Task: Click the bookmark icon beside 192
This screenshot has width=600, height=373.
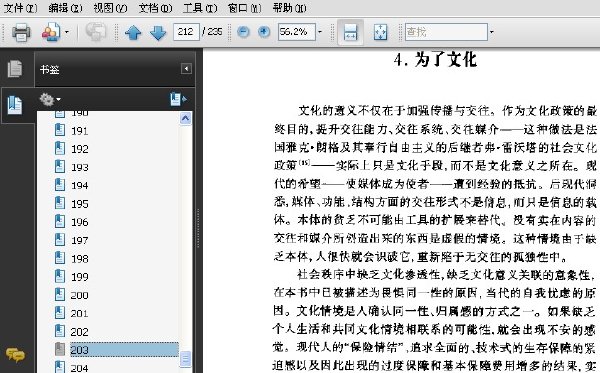Action: tap(60, 148)
